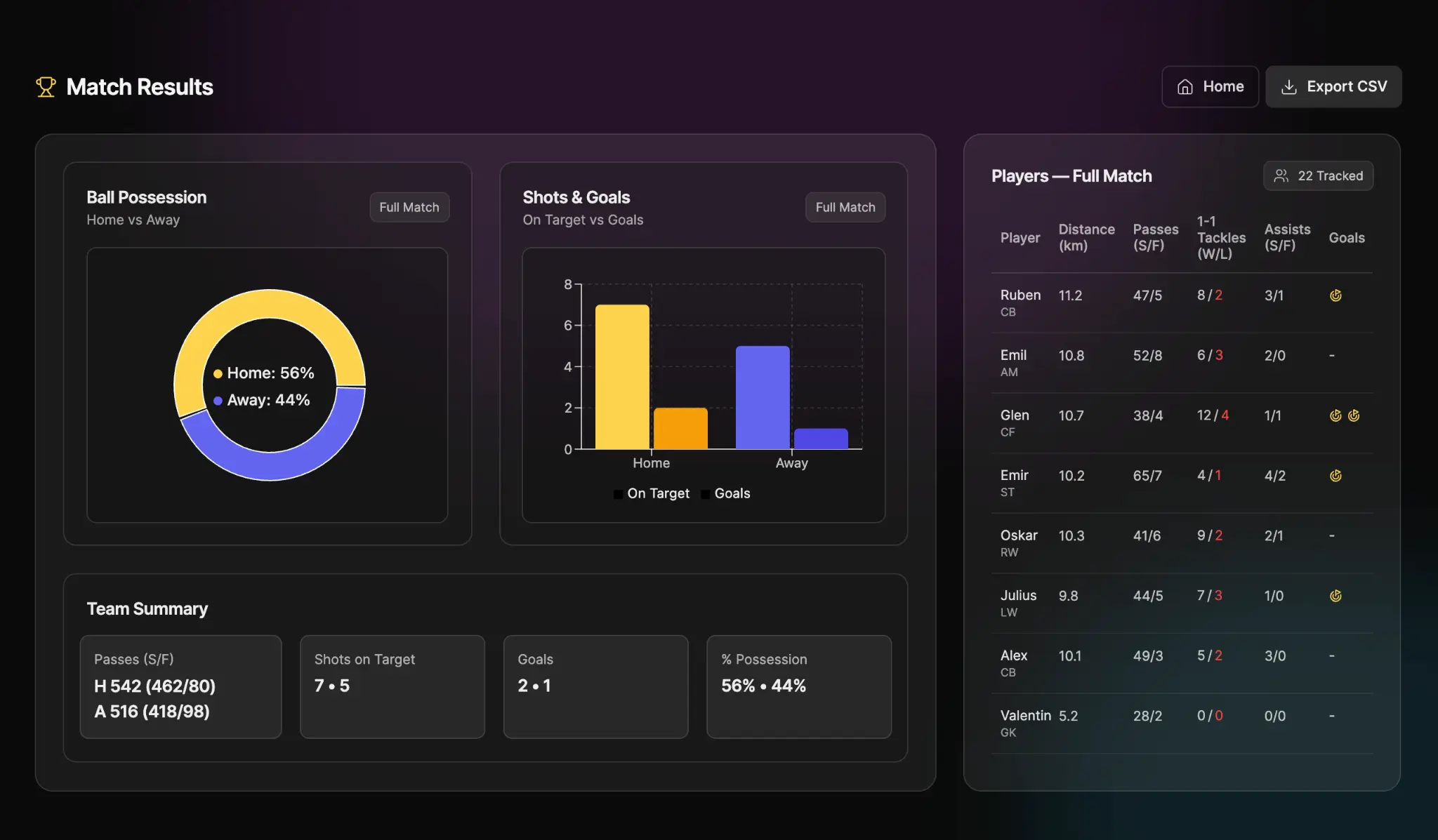This screenshot has height=840, width=1438.
Task: Click the download icon on Export CSV
Action: click(1290, 86)
